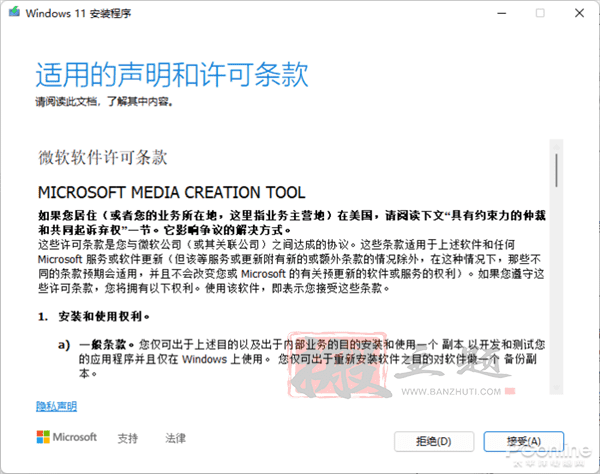
Task: Open the 法律 legal link
Action: pos(176,438)
